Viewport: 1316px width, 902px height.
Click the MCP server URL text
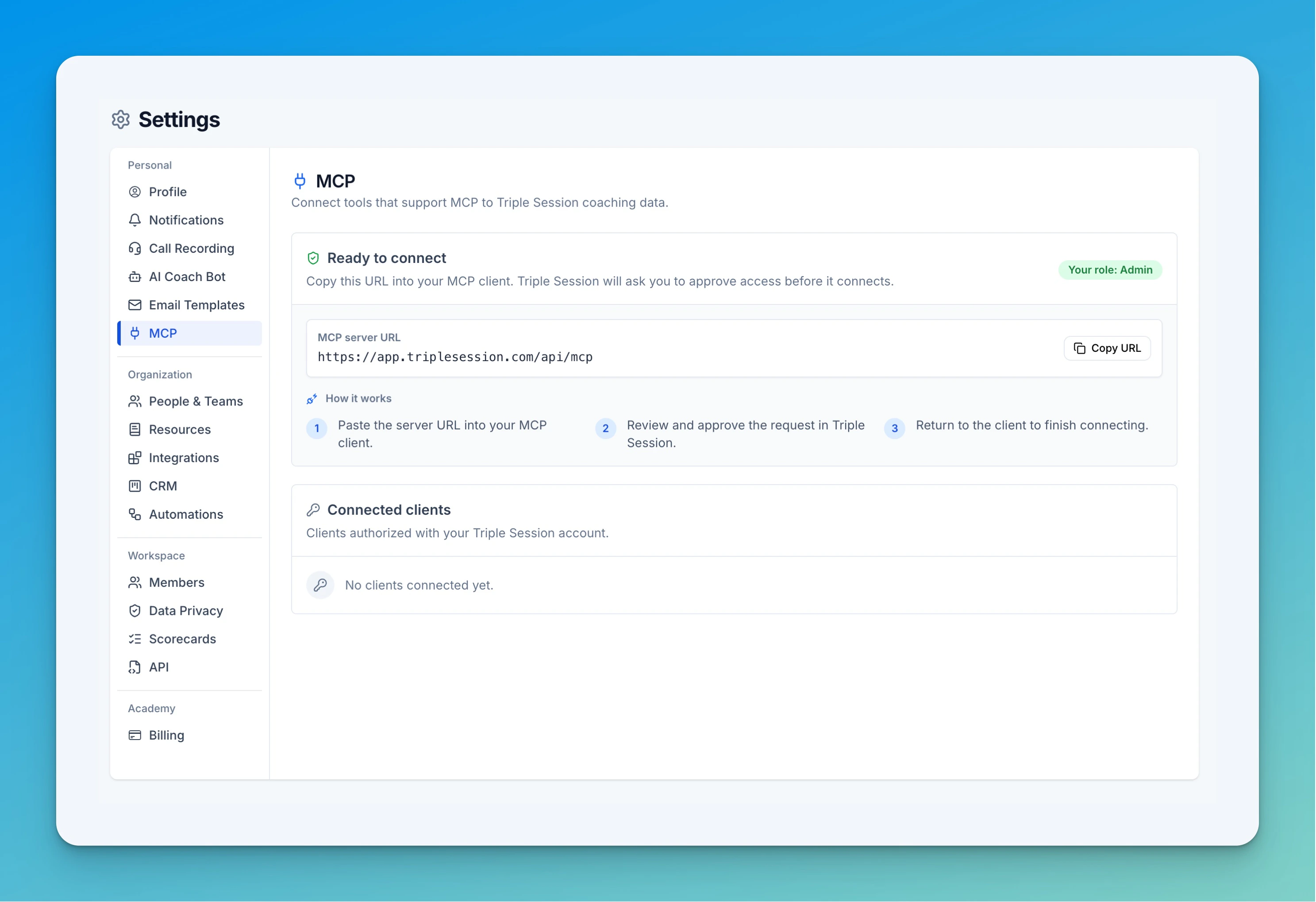click(x=455, y=357)
